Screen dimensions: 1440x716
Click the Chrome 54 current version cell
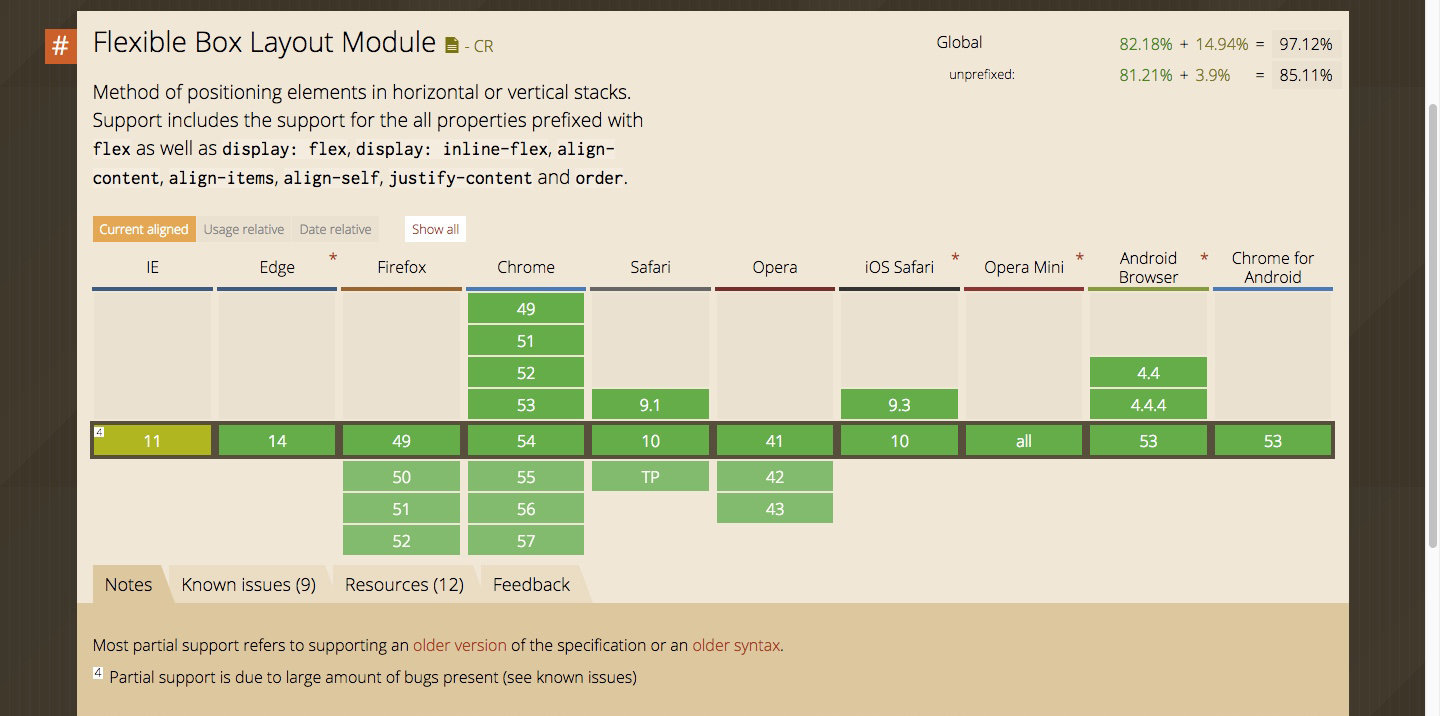(526, 441)
